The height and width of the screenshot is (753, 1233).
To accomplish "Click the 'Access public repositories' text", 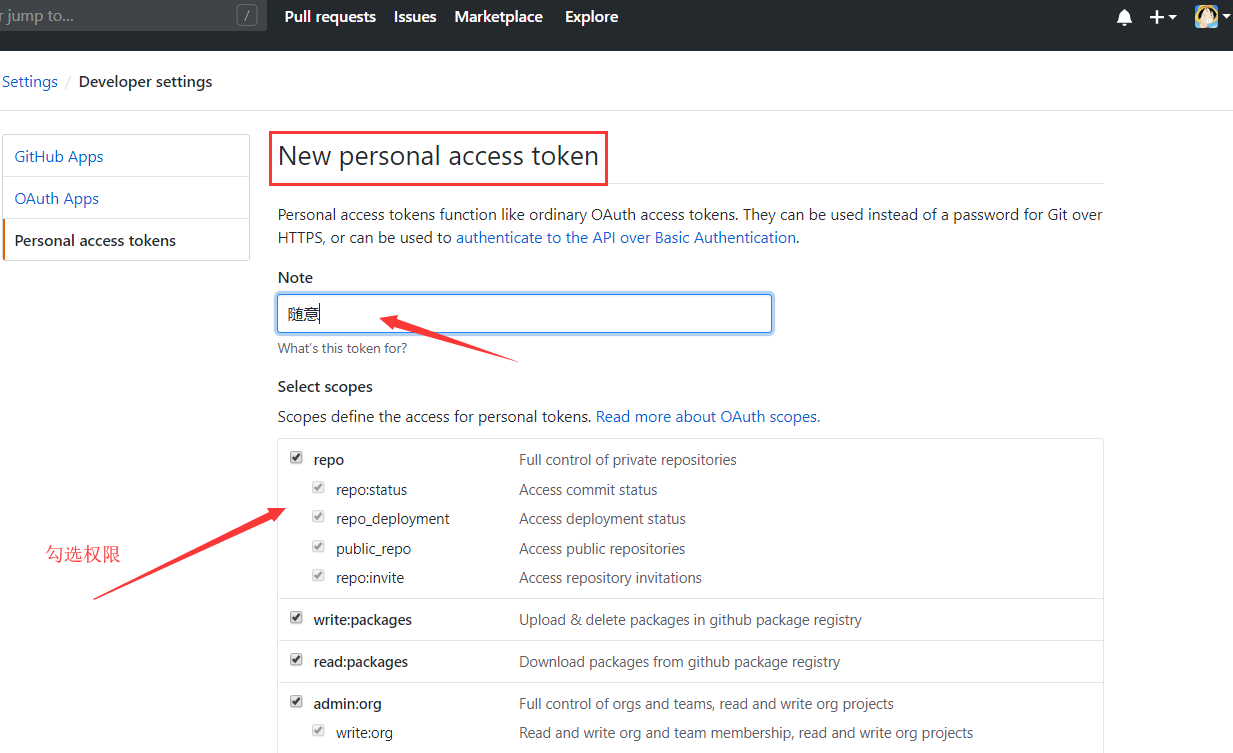I will pos(602,549).
